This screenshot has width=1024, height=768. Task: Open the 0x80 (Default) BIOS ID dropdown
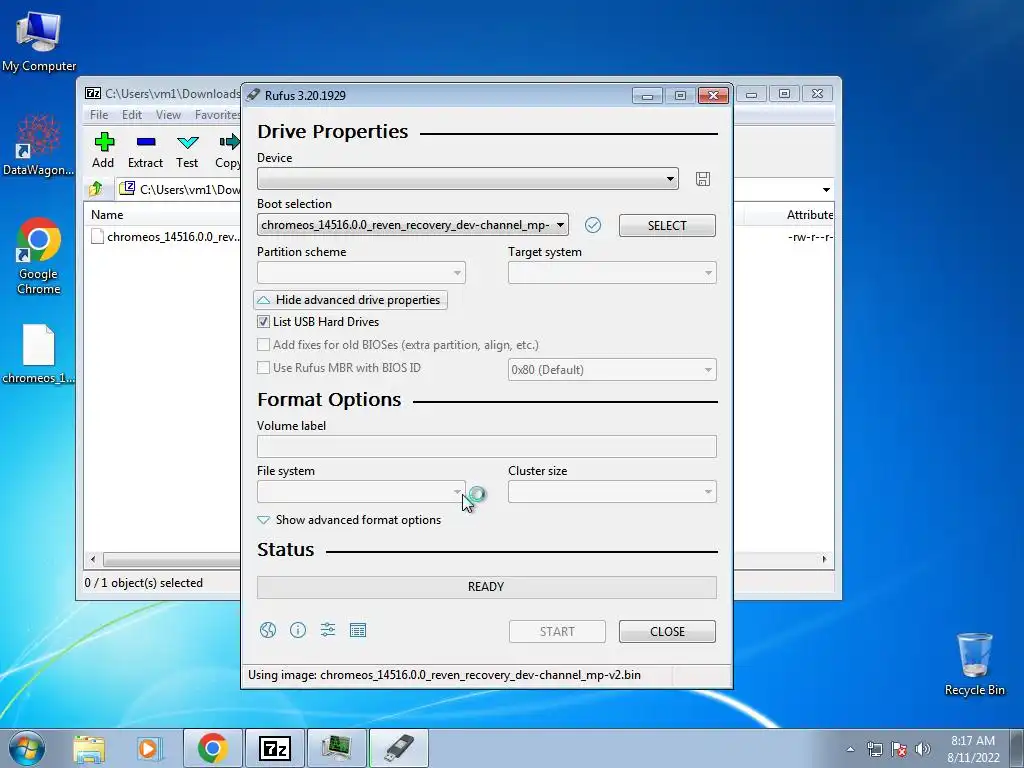(x=612, y=370)
